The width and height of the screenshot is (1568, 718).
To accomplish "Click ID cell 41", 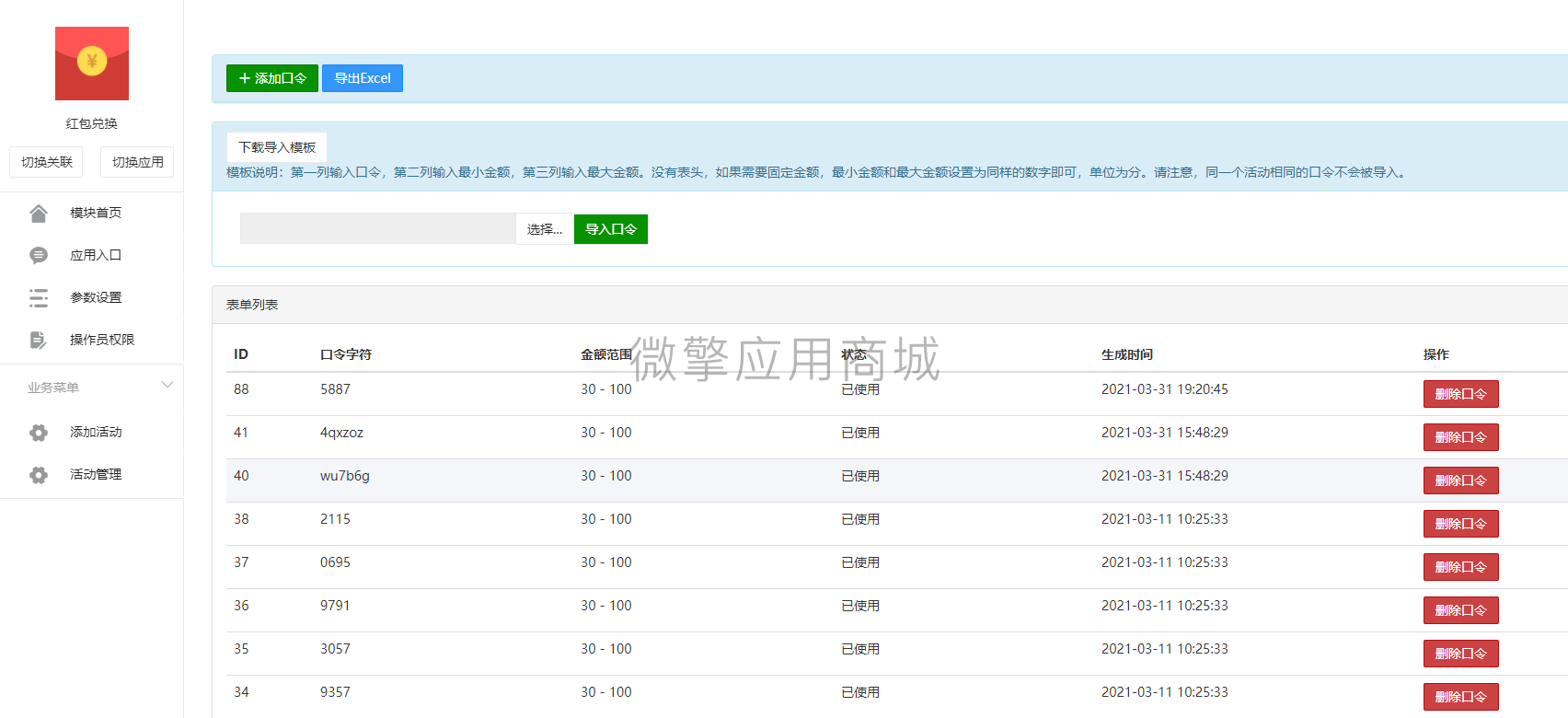I will (241, 433).
